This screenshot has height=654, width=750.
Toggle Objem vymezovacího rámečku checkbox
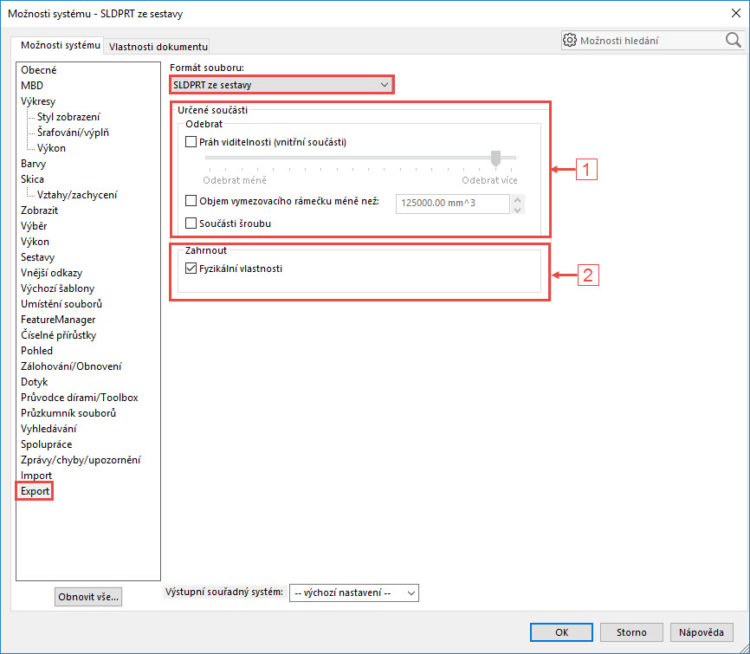coord(191,201)
